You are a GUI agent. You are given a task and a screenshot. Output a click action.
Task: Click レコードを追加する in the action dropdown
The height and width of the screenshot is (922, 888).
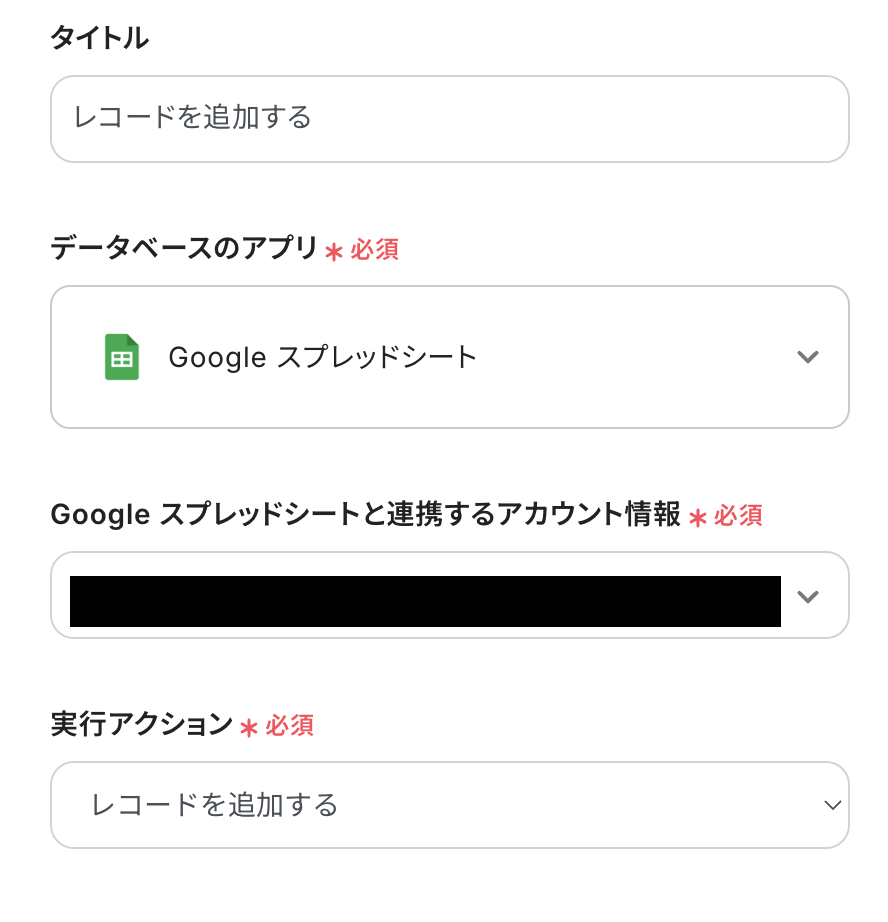point(215,805)
